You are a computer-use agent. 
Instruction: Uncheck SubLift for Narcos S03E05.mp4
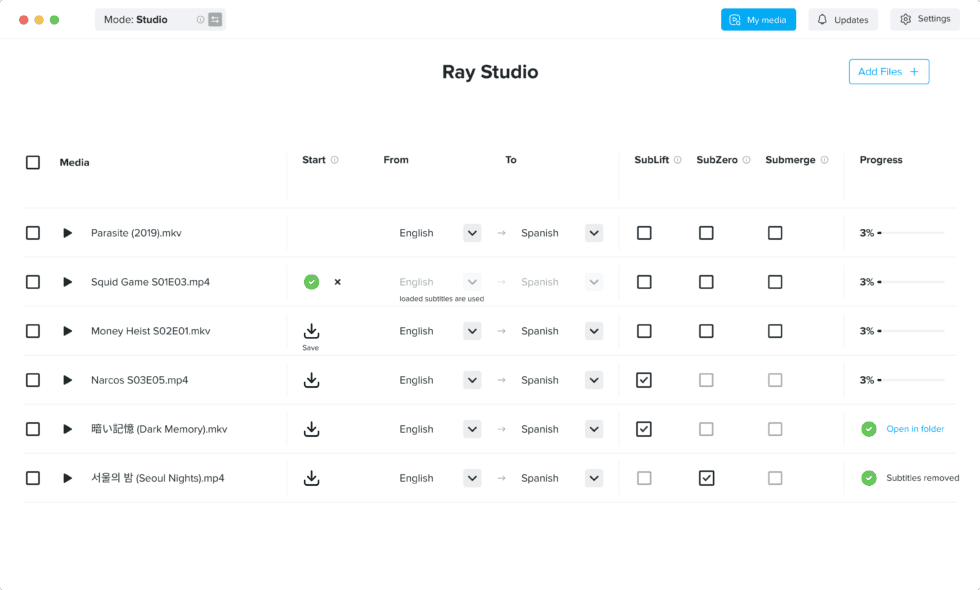(x=644, y=380)
